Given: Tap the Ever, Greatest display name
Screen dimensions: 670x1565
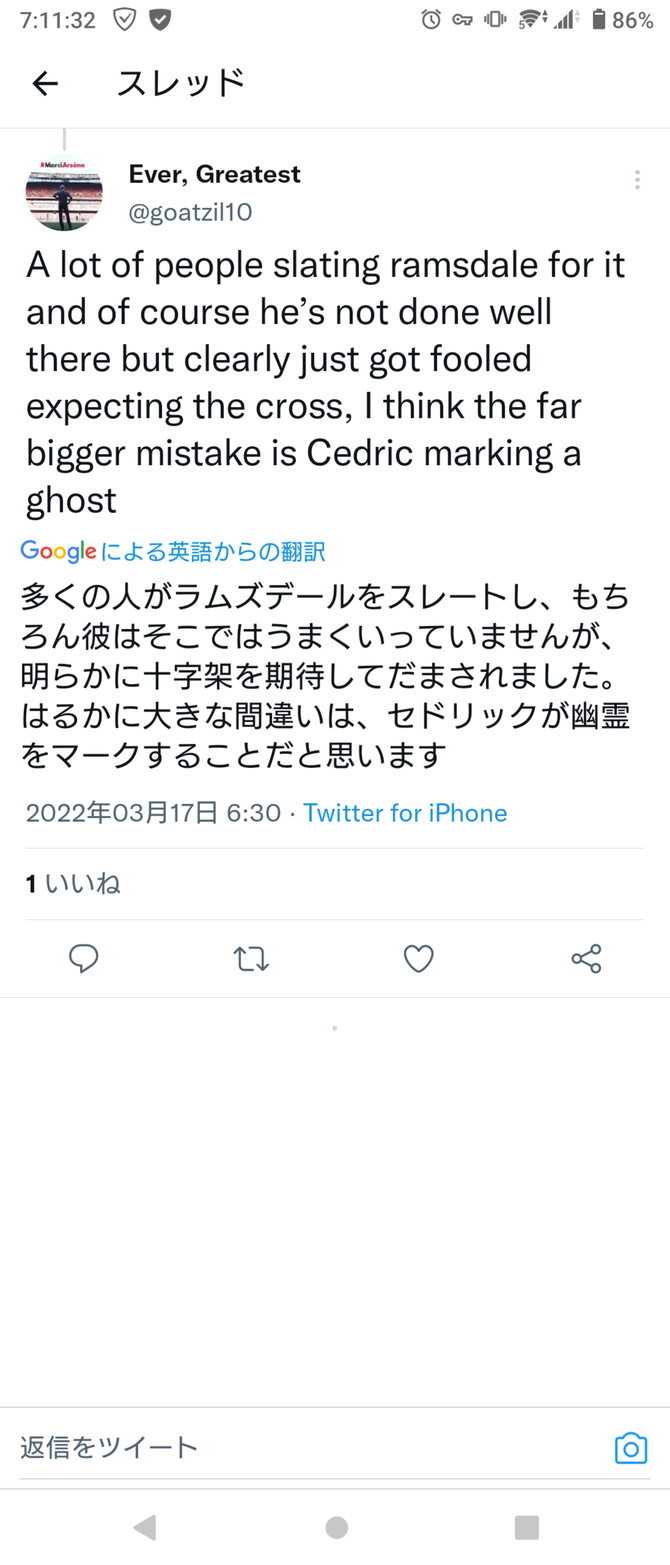Looking at the screenshot, I should 215,174.
